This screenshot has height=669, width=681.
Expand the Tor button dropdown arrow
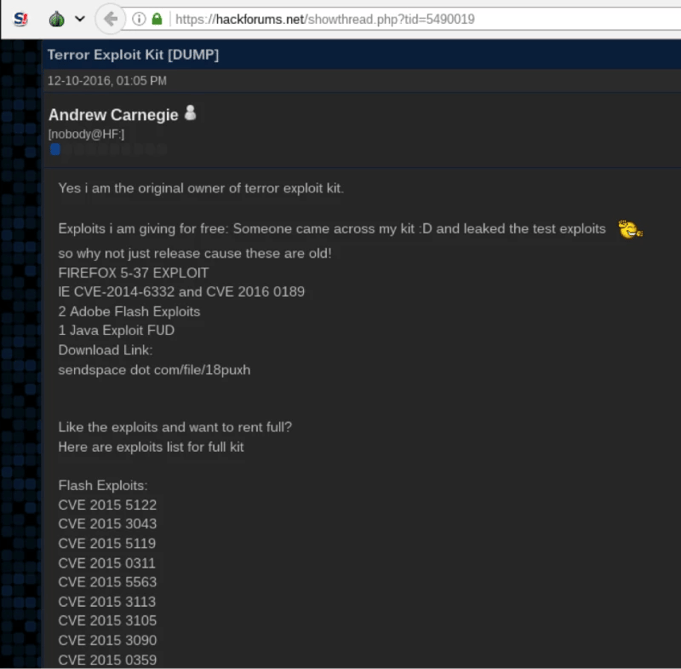79,19
